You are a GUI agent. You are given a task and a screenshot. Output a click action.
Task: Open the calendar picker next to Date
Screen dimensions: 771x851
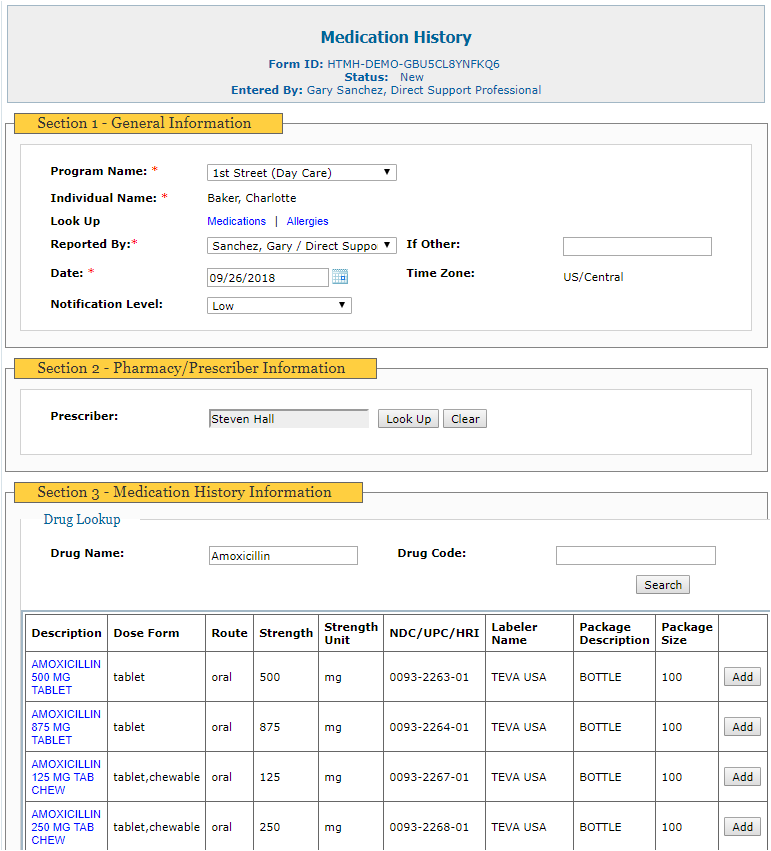340,277
